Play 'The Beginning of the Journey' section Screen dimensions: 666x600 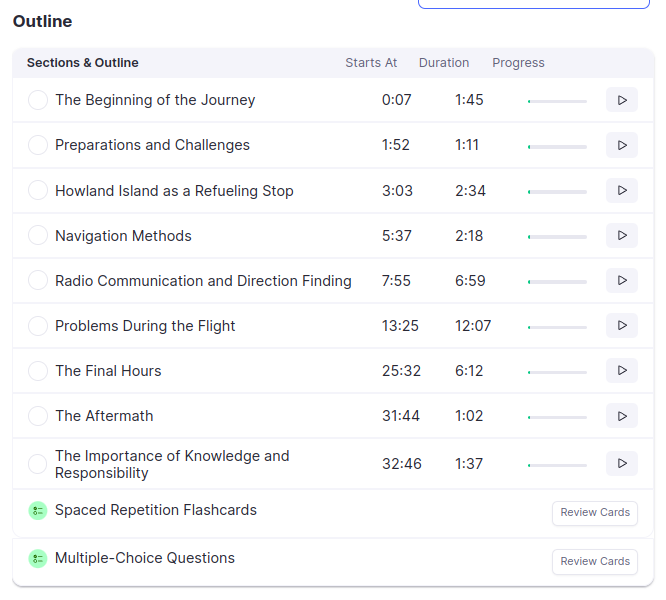(x=621, y=100)
